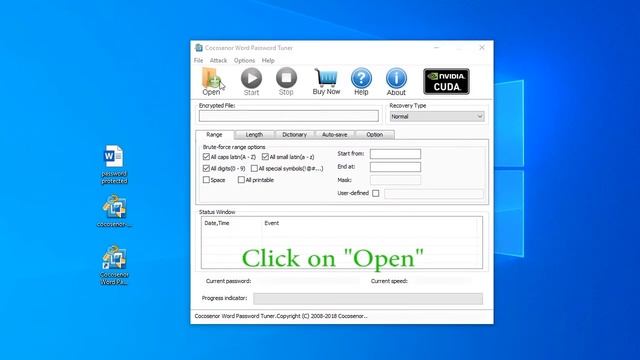The width and height of the screenshot is (640, 360).
Task: Switch to the Dictionary tab
Action: [294, 135]
